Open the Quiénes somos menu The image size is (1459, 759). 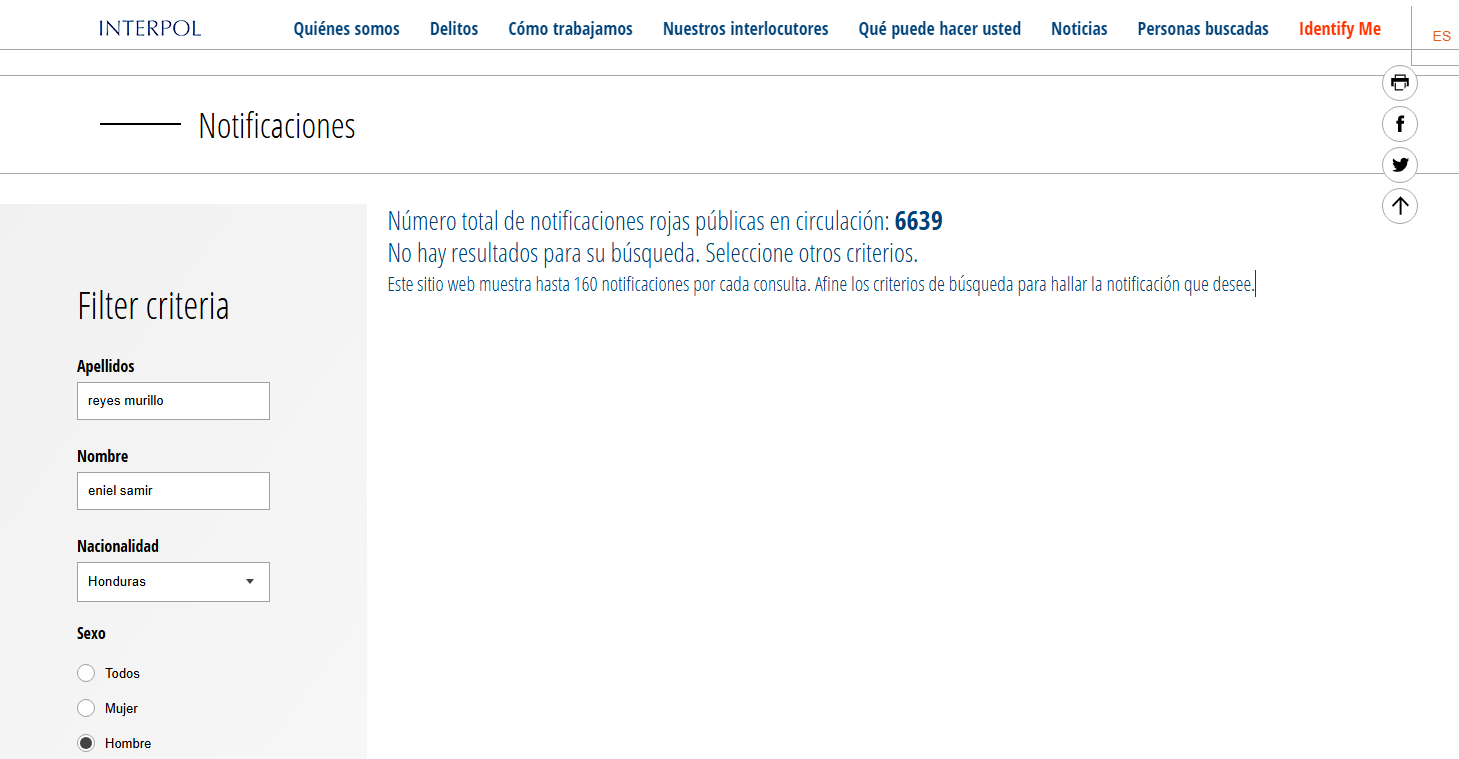[x=346, y=29]
